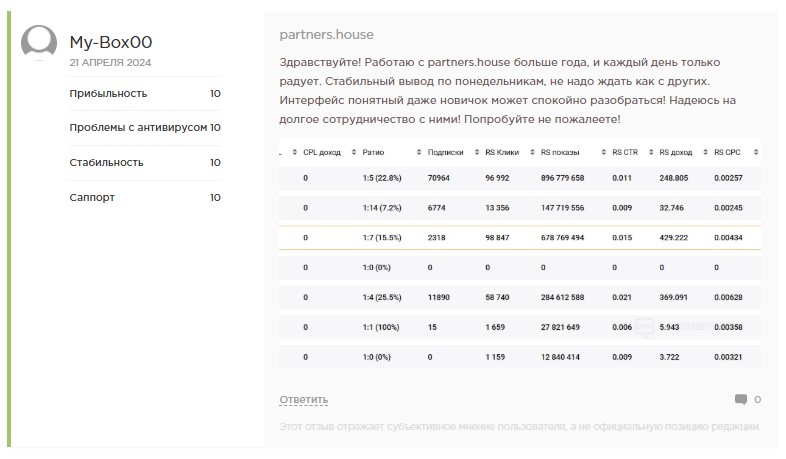Sort table by CPL доход column
Image resolution: width=786 pixels, height=459 pixels.
(322, 152)
